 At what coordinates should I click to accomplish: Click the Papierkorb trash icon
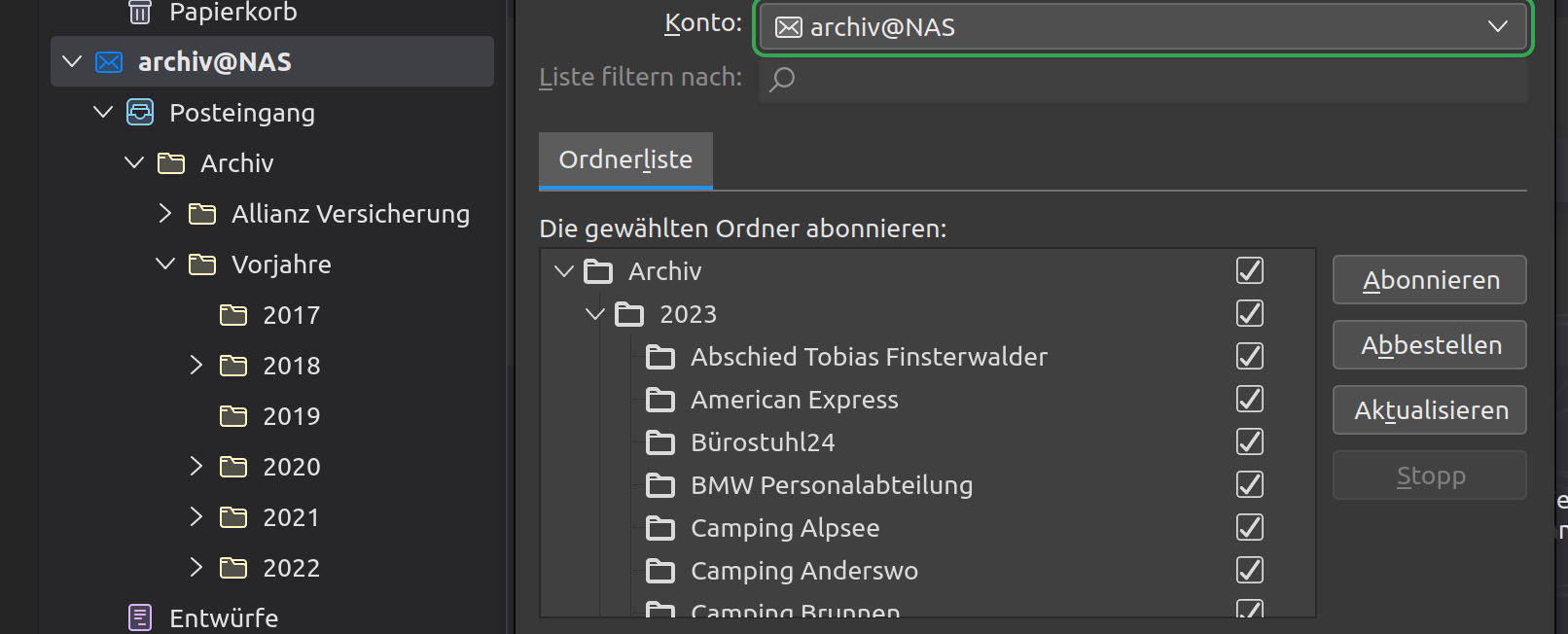(140, 12)
